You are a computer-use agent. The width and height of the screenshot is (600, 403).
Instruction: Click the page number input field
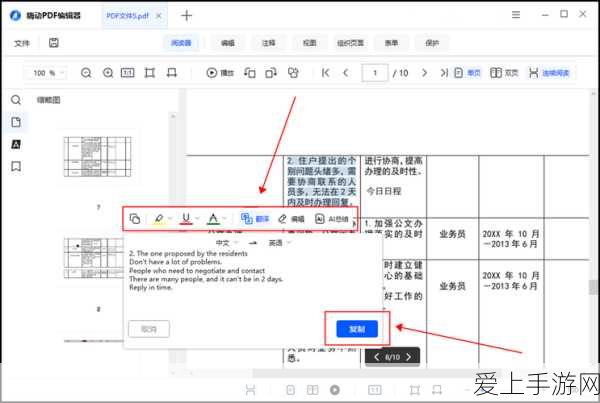[x=375, y=73]
